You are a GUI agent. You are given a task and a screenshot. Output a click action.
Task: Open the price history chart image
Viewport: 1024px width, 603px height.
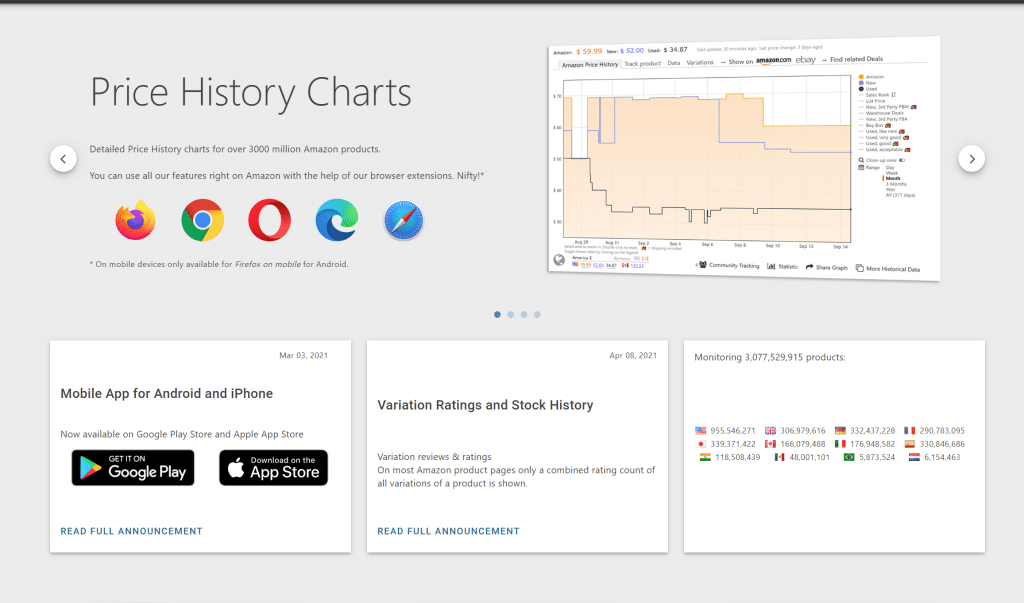pyautogui.click(x=743, y=160)
